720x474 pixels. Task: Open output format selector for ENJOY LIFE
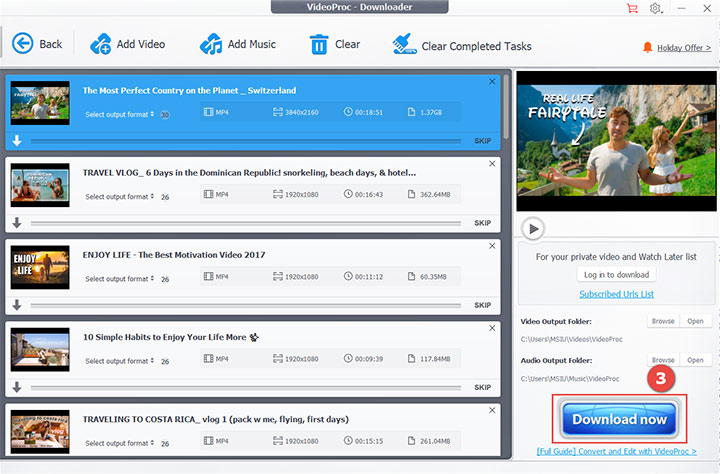pos(120,279)
